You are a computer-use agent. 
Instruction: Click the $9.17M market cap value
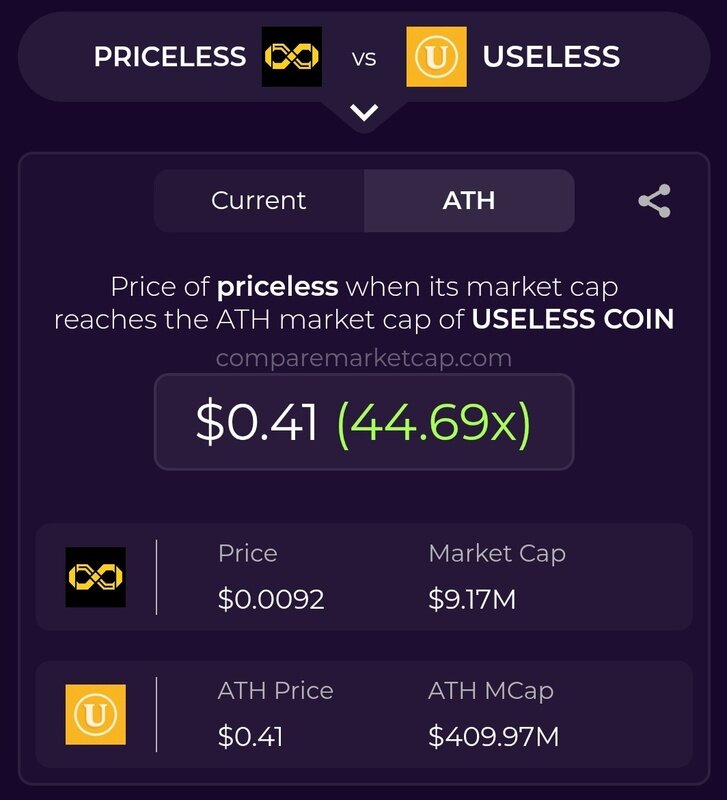(472, 599)
